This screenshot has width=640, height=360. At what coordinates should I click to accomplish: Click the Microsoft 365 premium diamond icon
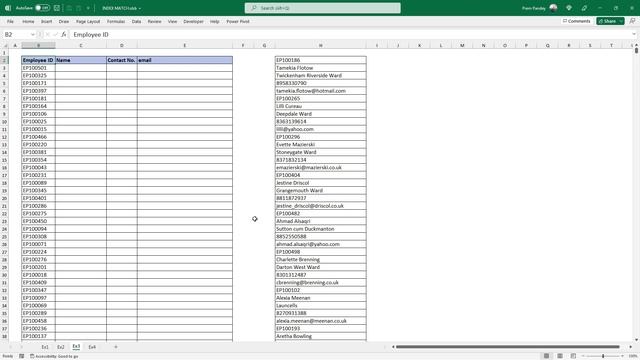[x=569, y=8]
